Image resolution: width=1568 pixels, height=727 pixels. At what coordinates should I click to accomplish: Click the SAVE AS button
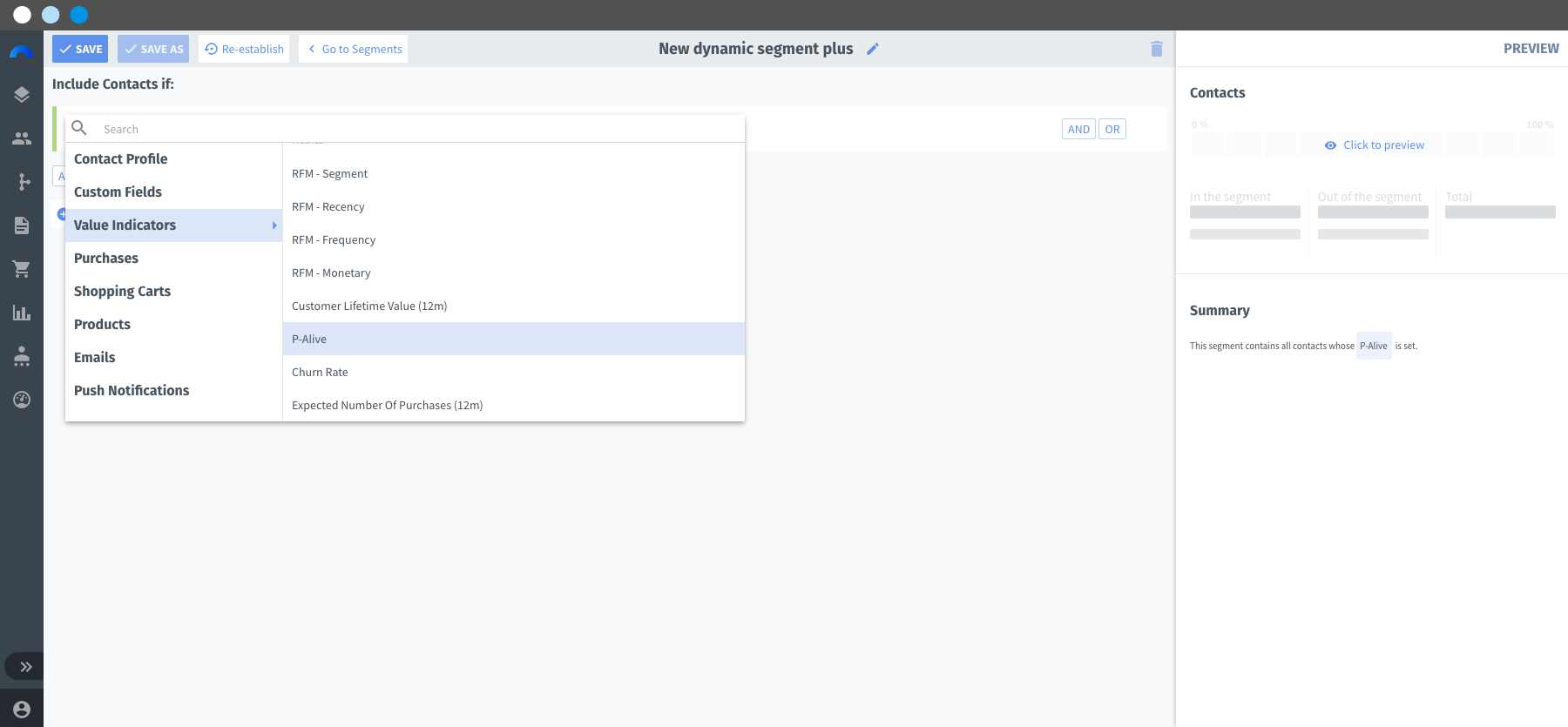click(153, 49)
